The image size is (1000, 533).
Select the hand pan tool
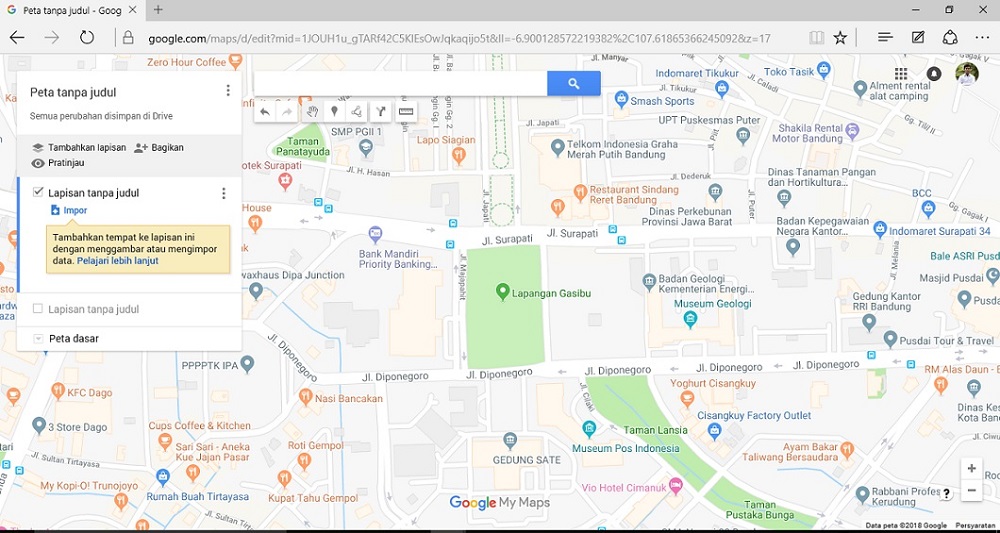click(312, 112)
